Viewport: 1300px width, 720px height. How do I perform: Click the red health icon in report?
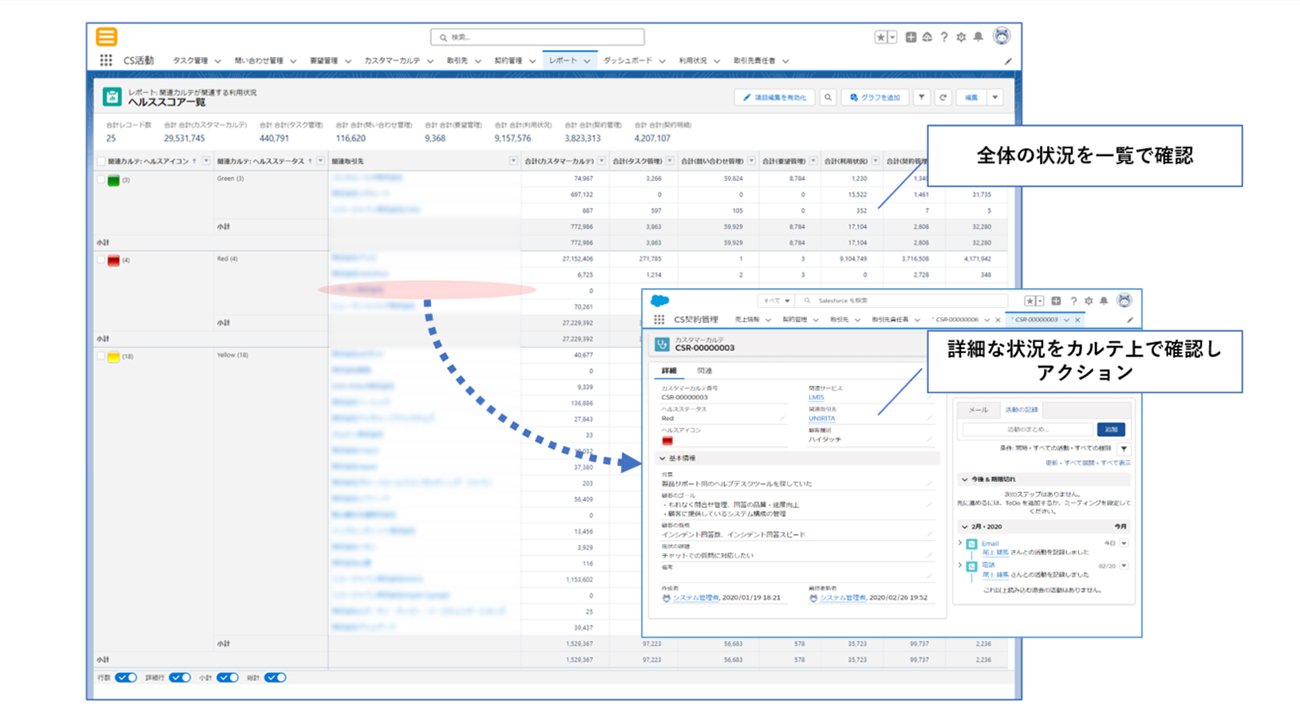click(x=113, y=259)
